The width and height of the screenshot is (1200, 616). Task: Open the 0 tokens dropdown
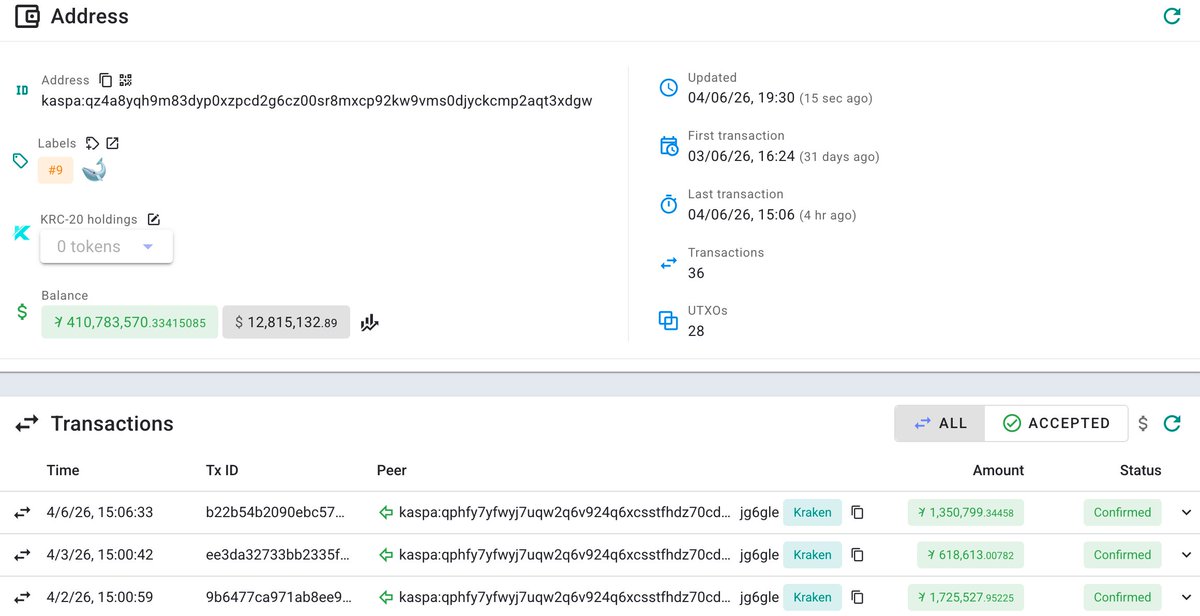[x=106, y=247]
